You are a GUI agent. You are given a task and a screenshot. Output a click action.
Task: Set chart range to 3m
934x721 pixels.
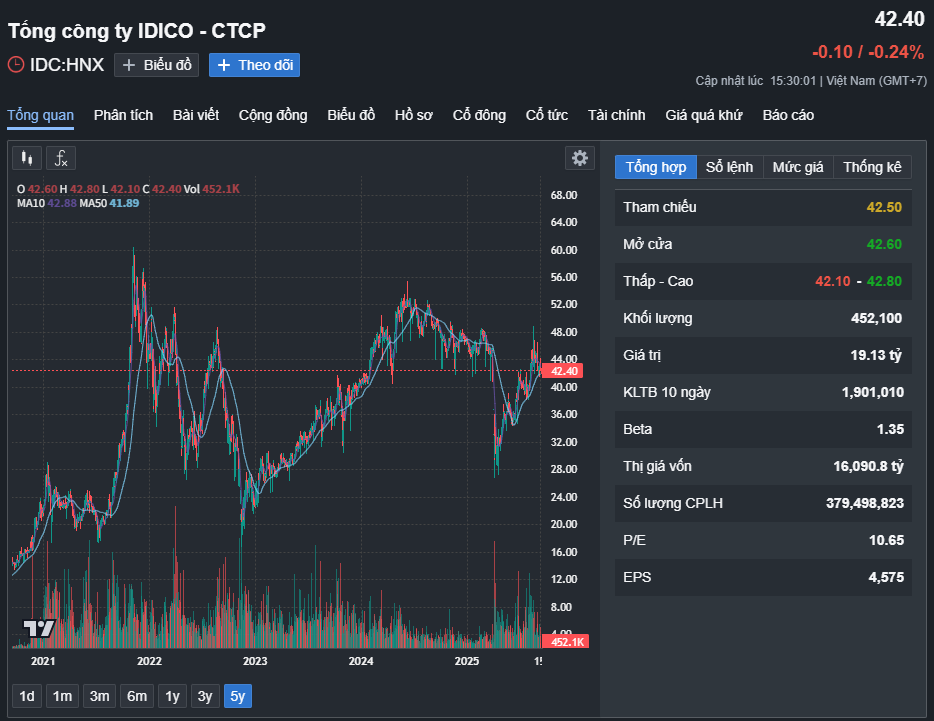pyautogui.click(x=99, y=696)
